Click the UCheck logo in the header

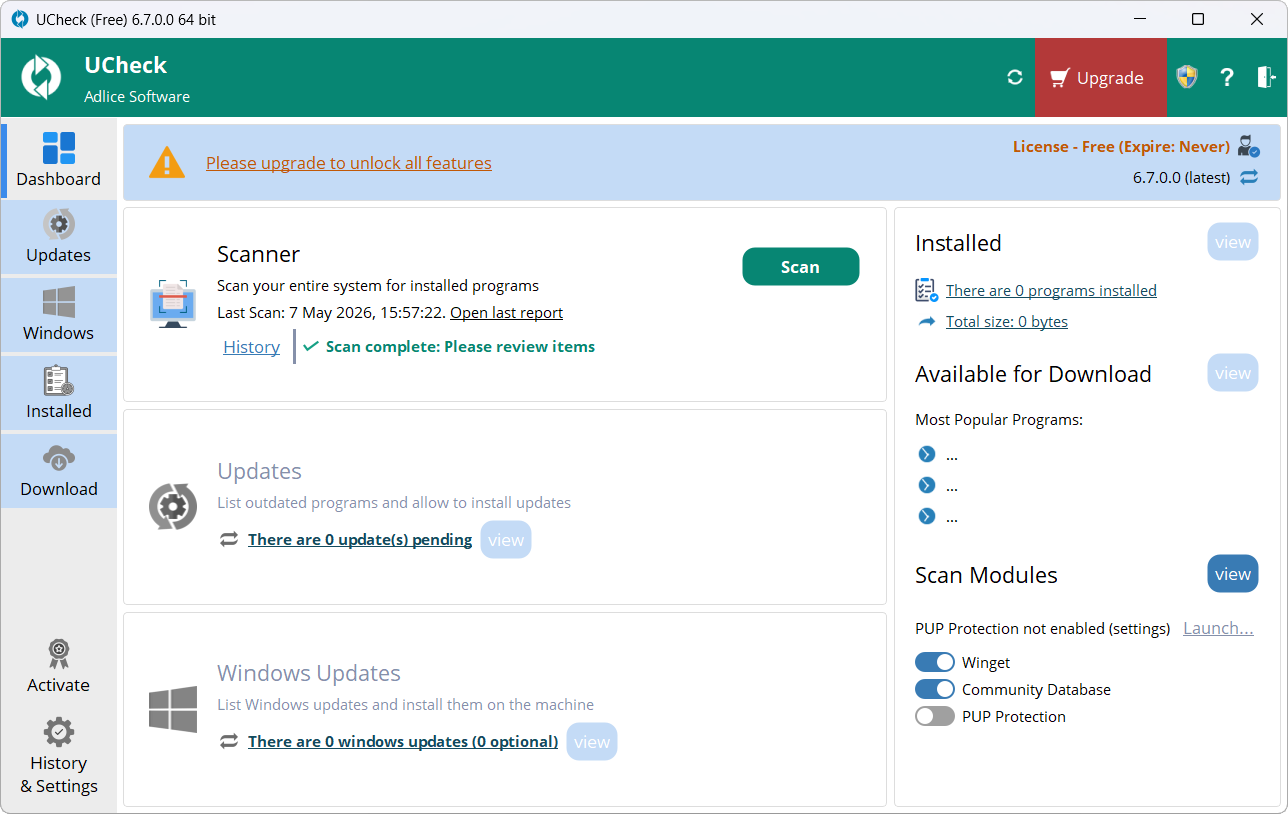pyautogui.click(x=42, y=78)
